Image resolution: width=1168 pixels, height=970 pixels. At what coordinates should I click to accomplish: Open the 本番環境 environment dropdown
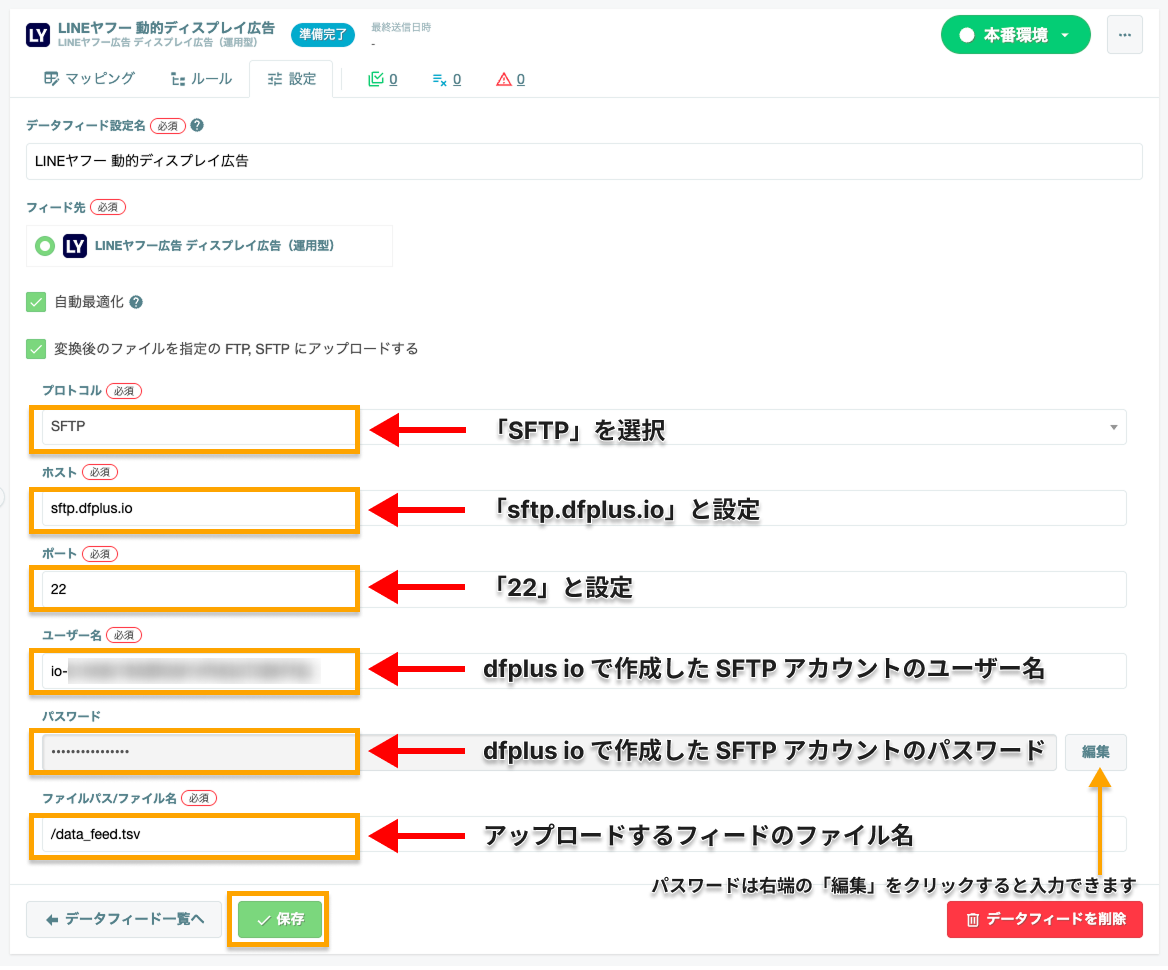(x=1015, y=35)
